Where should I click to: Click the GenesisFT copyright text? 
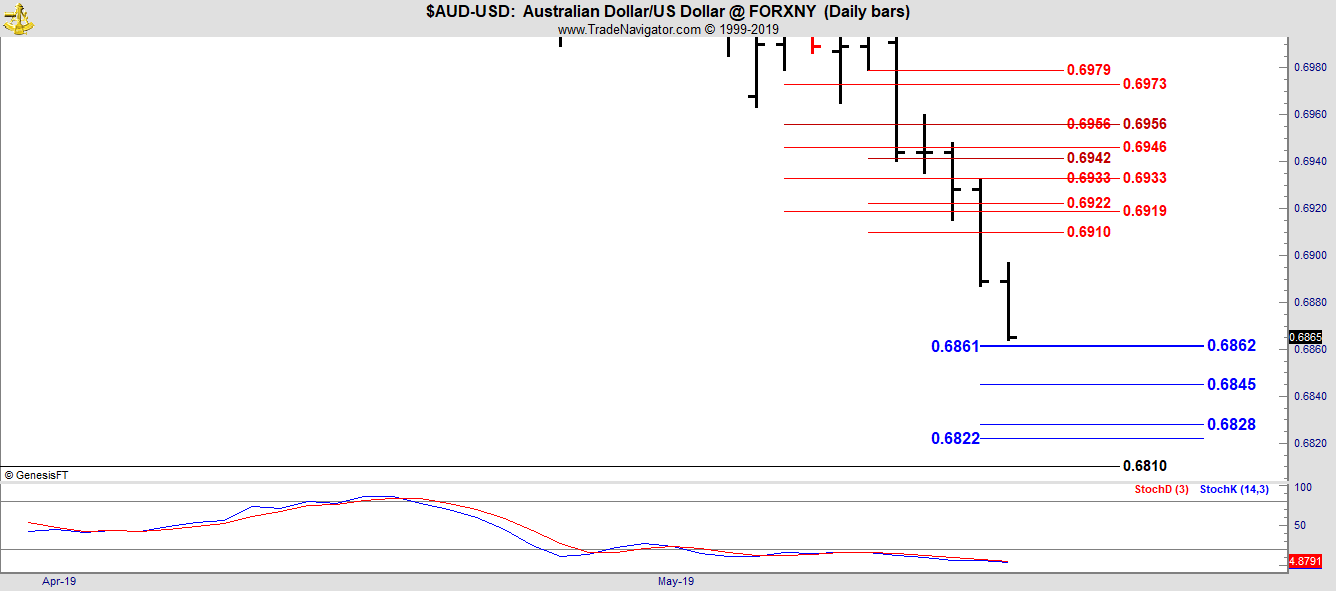coord(36,475)
